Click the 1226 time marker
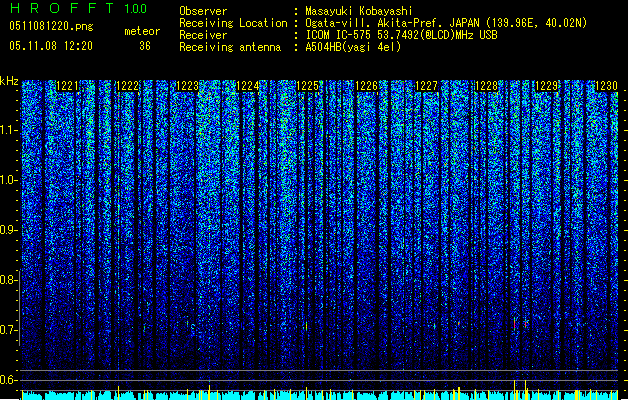 pos(367,86)
